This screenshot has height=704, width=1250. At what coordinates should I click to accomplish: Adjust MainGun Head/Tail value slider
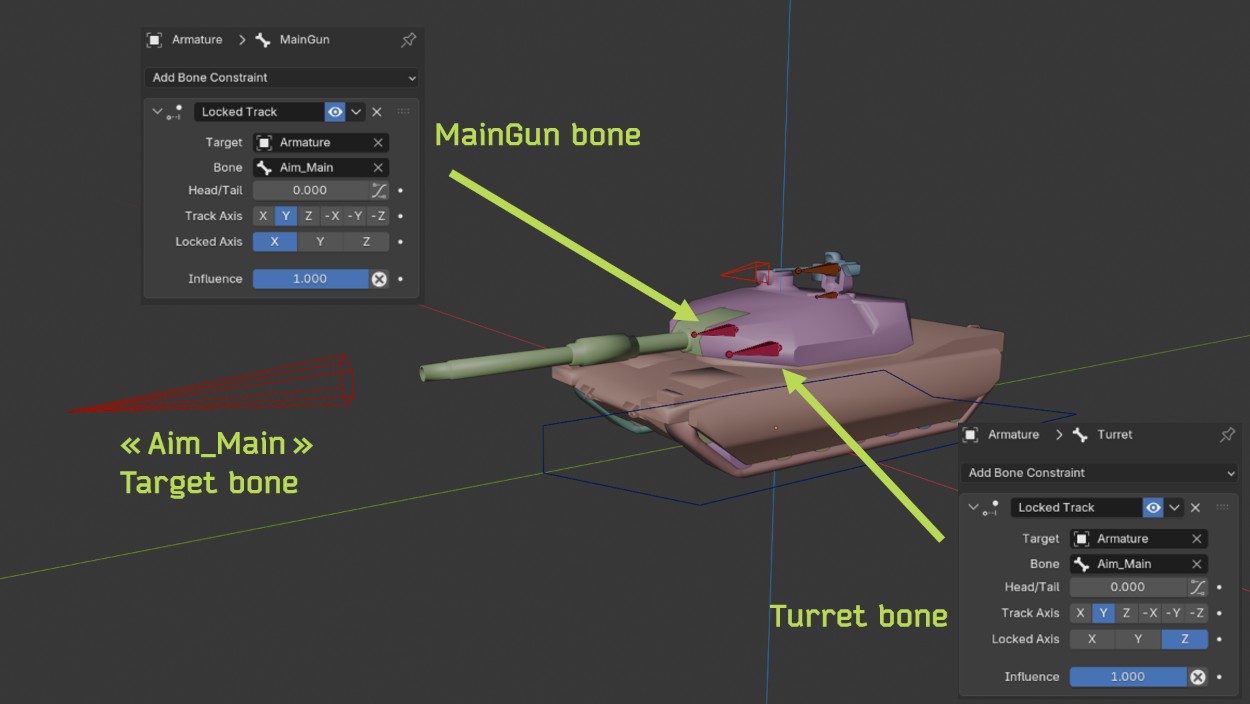point(310,190)
